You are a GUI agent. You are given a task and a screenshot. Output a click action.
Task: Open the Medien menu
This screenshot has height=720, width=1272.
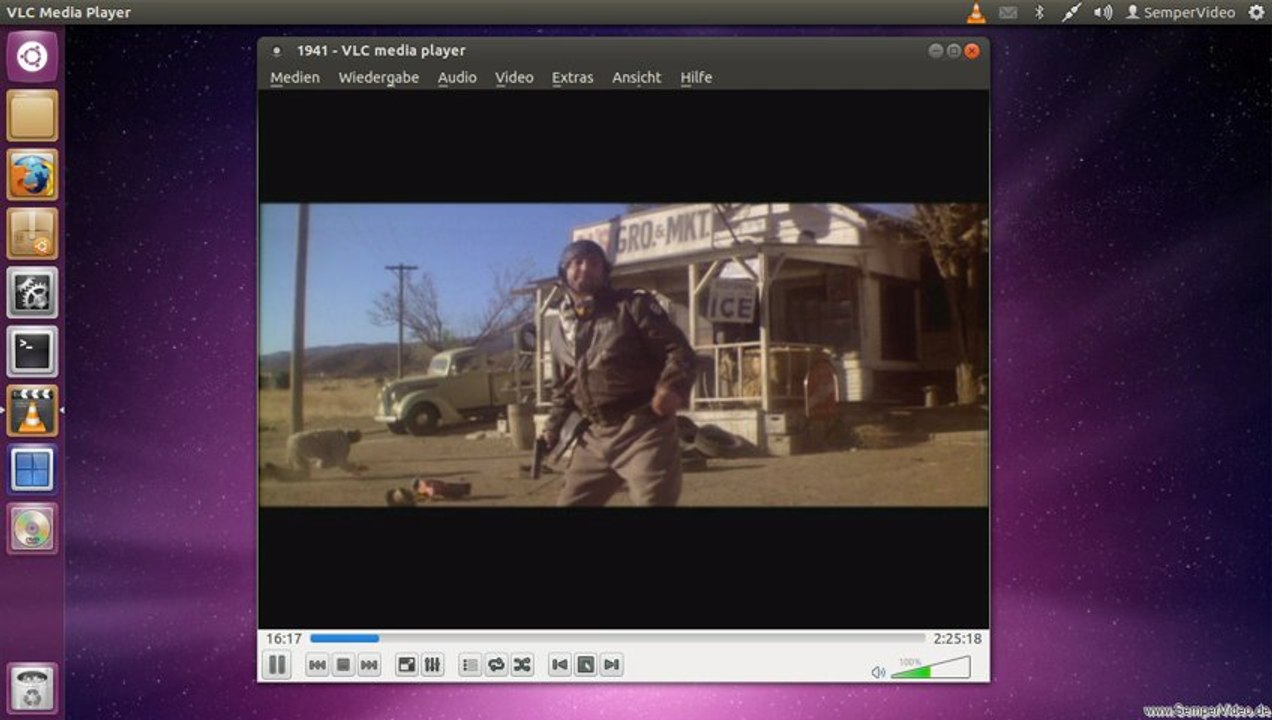pyautogui.click(x=295, y=77)
